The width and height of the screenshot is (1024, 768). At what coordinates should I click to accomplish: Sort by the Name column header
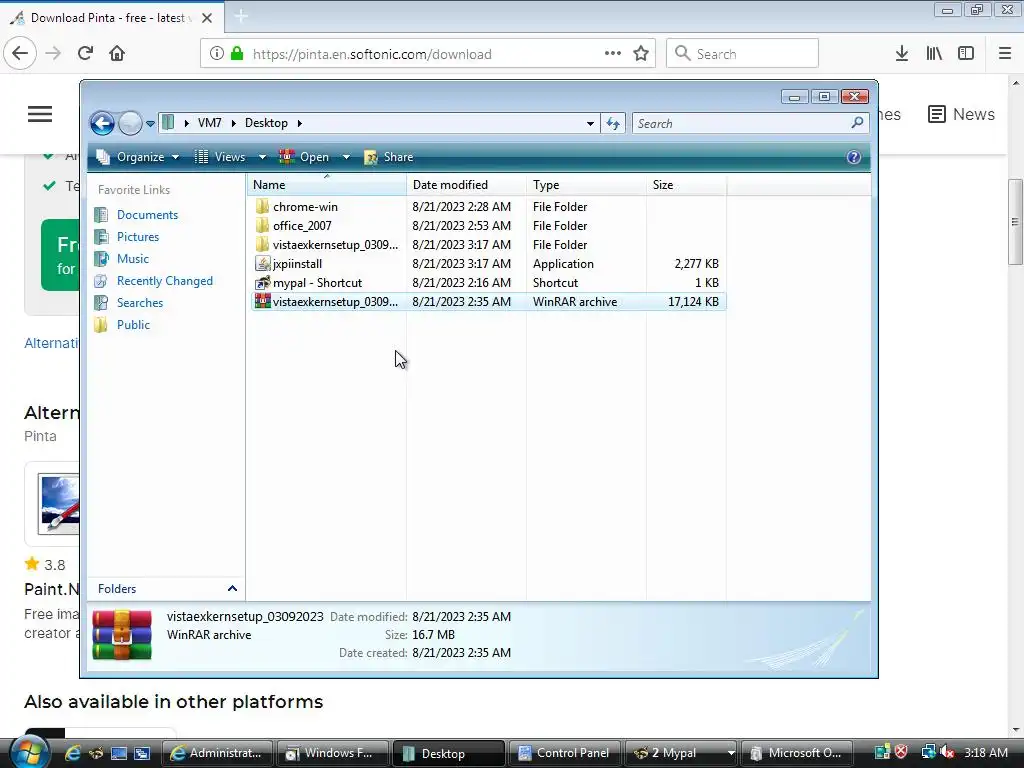click(x=327, y=185)
